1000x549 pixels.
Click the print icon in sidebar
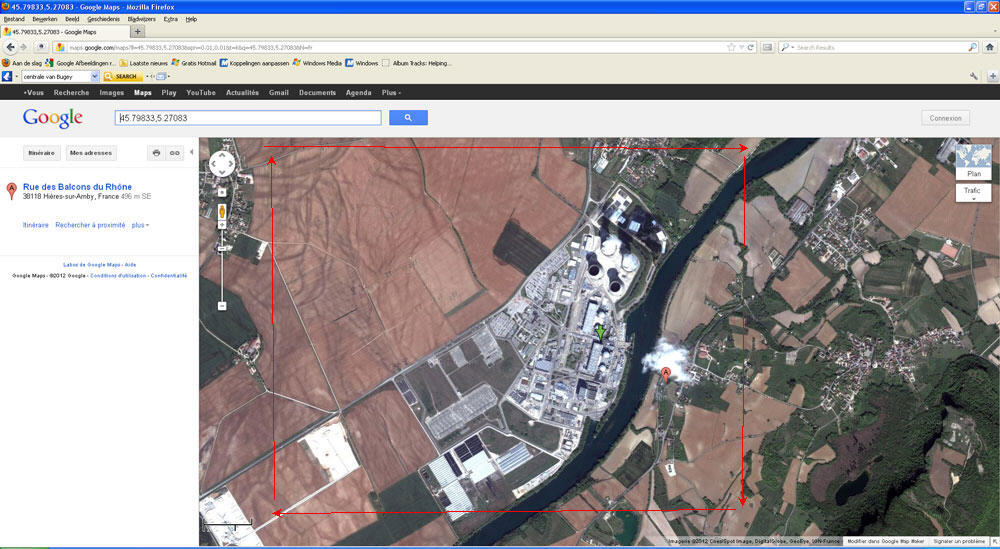click(156, 153)
